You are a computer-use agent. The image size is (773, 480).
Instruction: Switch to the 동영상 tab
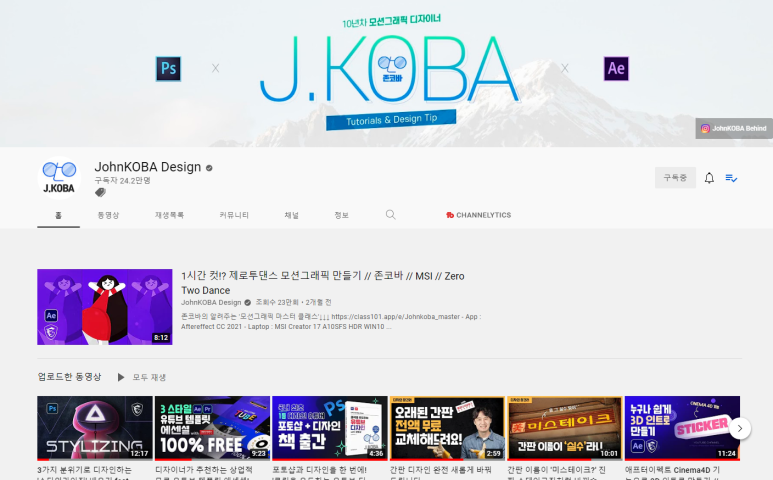pyautogui.click(x=108, y=215)
